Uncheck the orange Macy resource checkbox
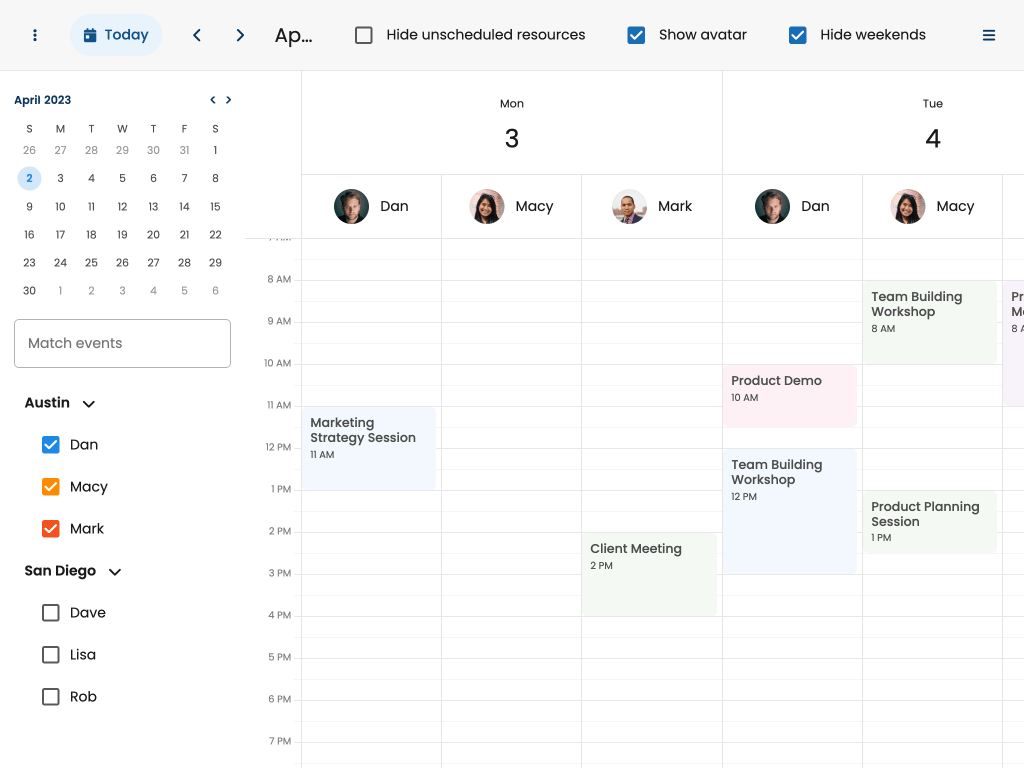1024x768 pixels. (51, 487)
